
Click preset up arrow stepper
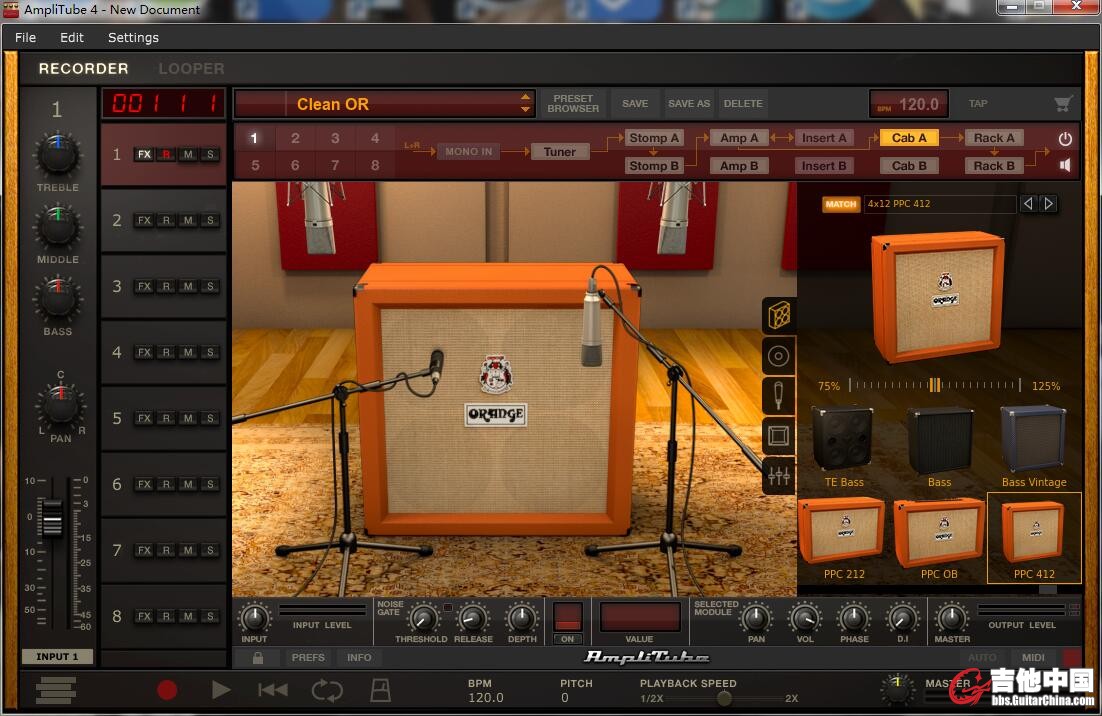coord(525,98)
